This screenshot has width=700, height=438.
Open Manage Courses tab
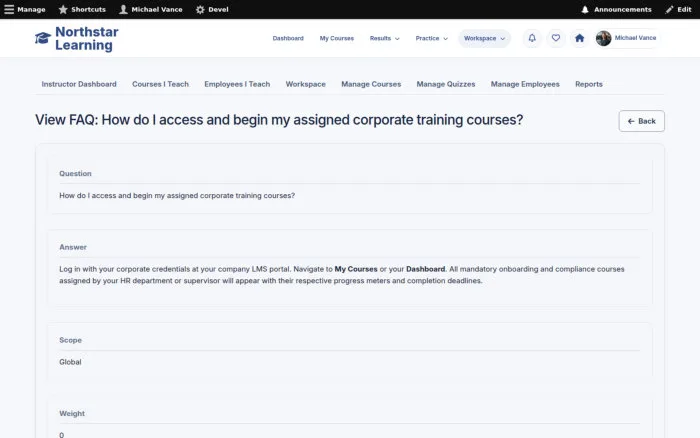(371, 84)
